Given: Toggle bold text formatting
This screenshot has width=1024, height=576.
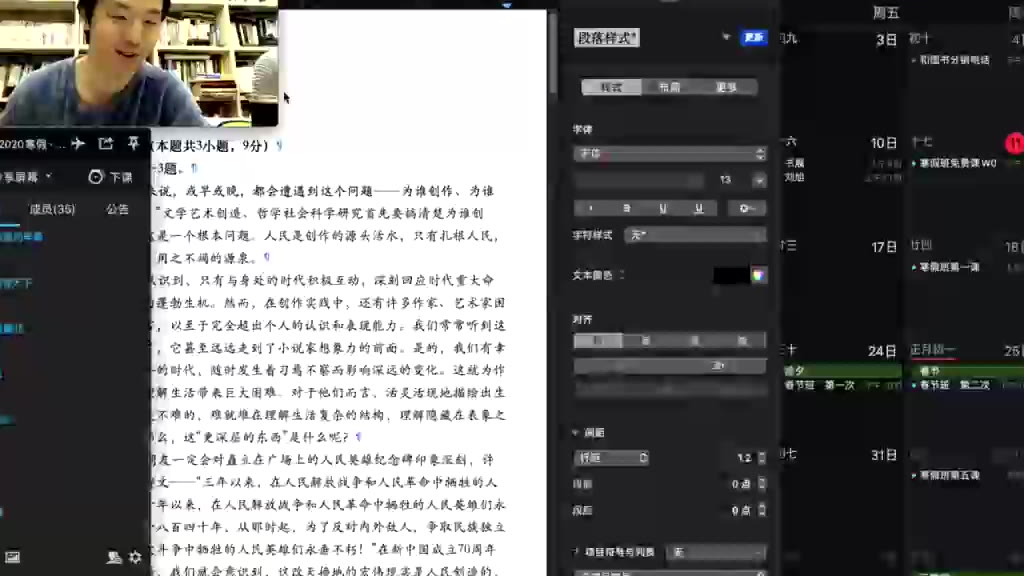Looking at the screenshot, I should click(x=627, y=208).
